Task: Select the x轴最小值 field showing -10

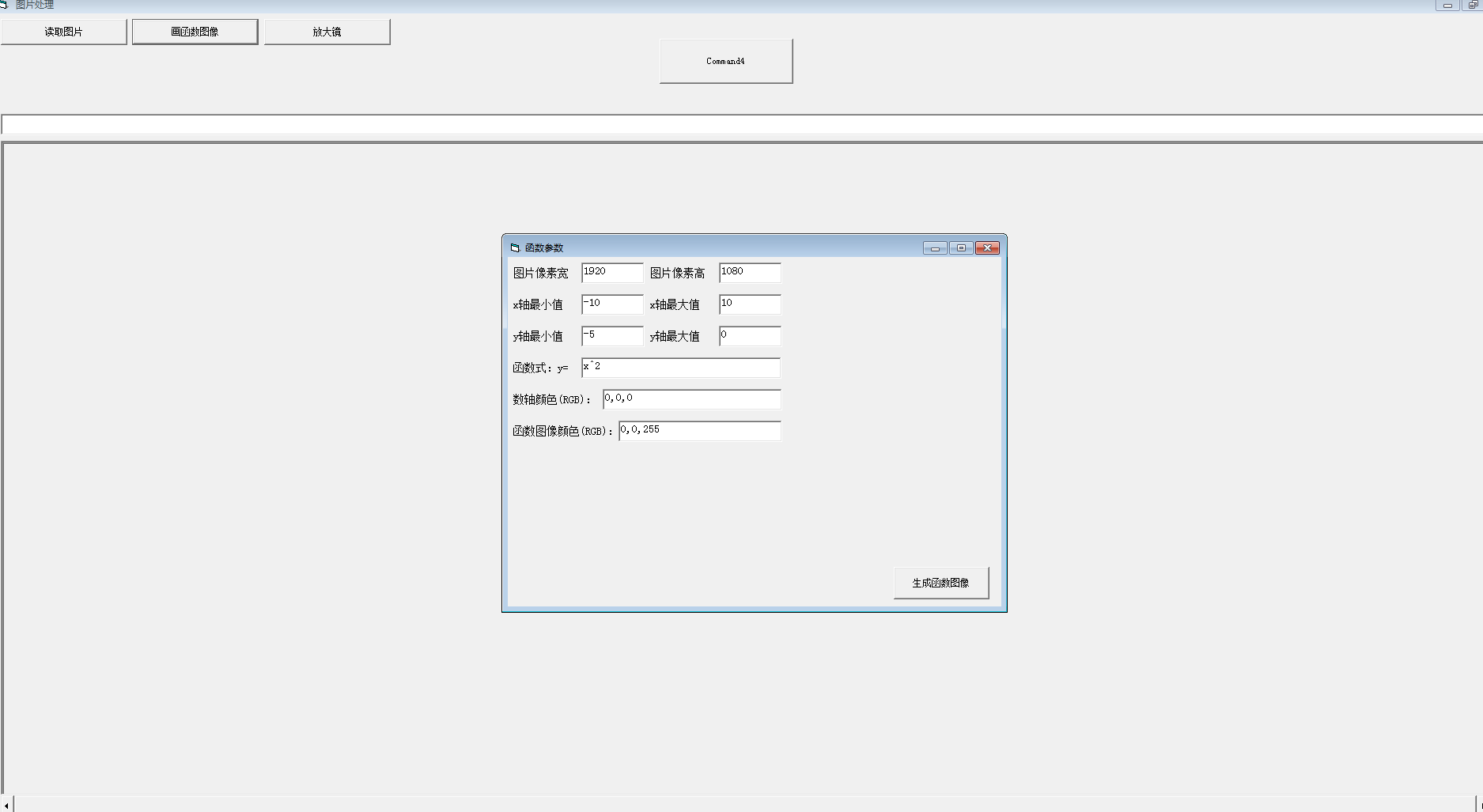Action: click(x=612, y=304)
